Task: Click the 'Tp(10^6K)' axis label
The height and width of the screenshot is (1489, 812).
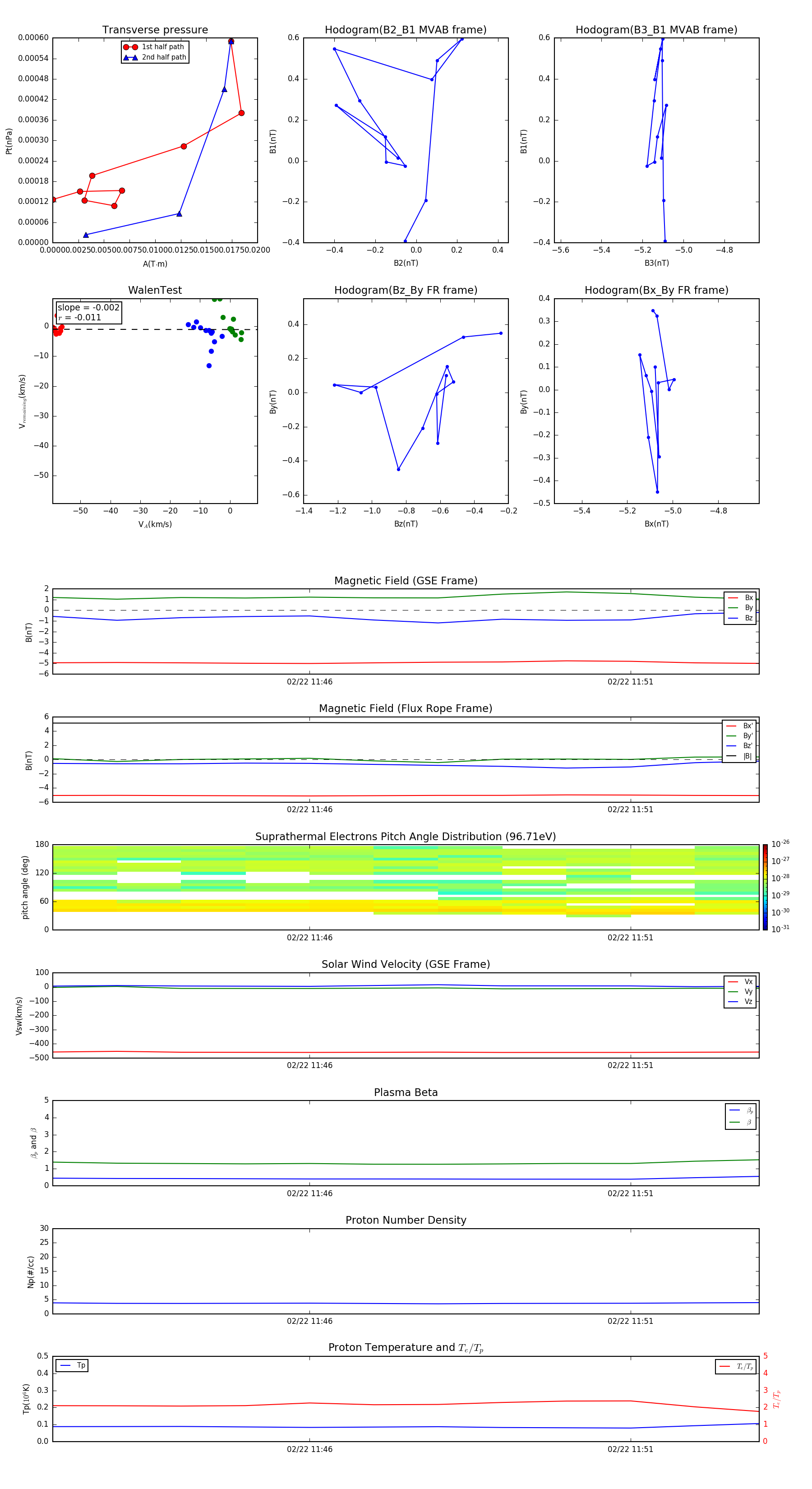Action: [26, 1399]
